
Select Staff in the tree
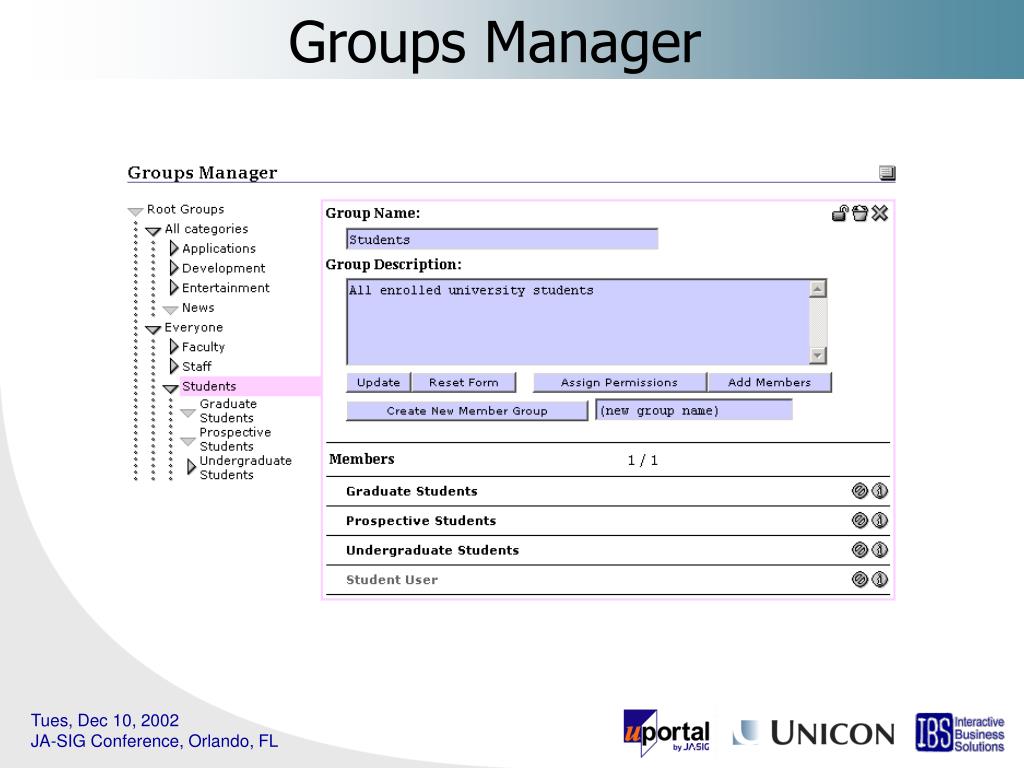197,366
